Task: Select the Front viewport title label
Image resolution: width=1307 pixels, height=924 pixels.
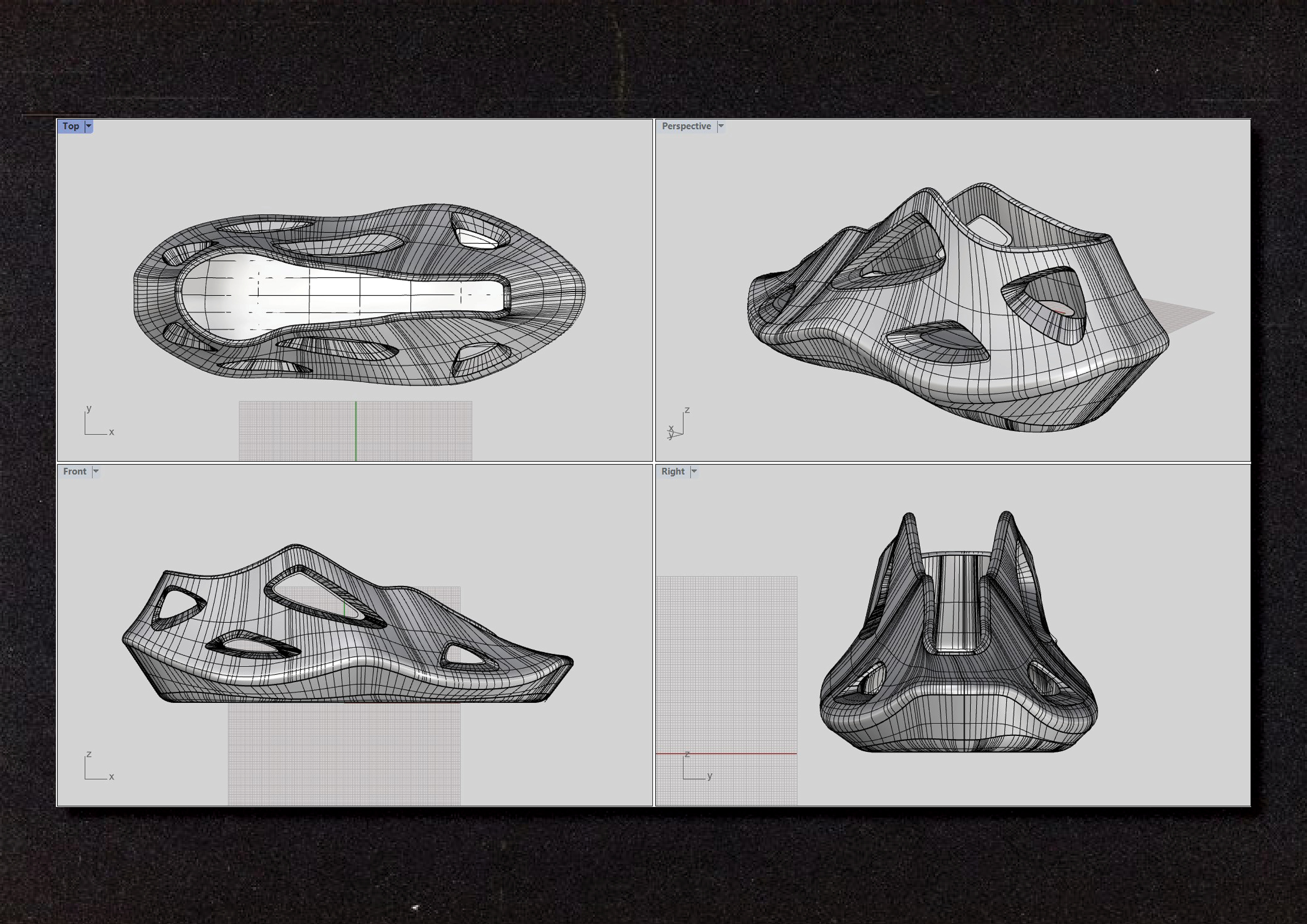Action: pos(75,471)
